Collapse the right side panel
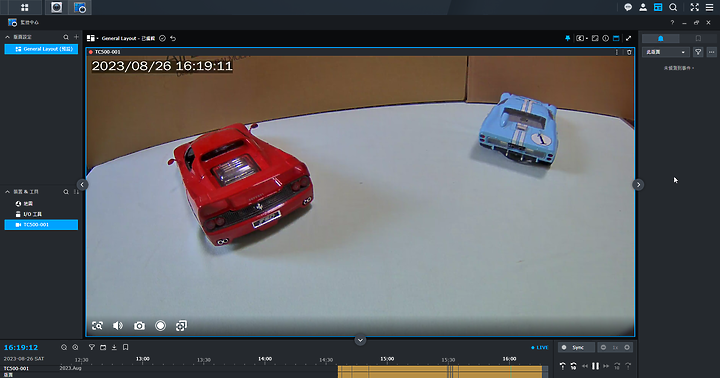 pyautogui.click(x=638, y=185)
